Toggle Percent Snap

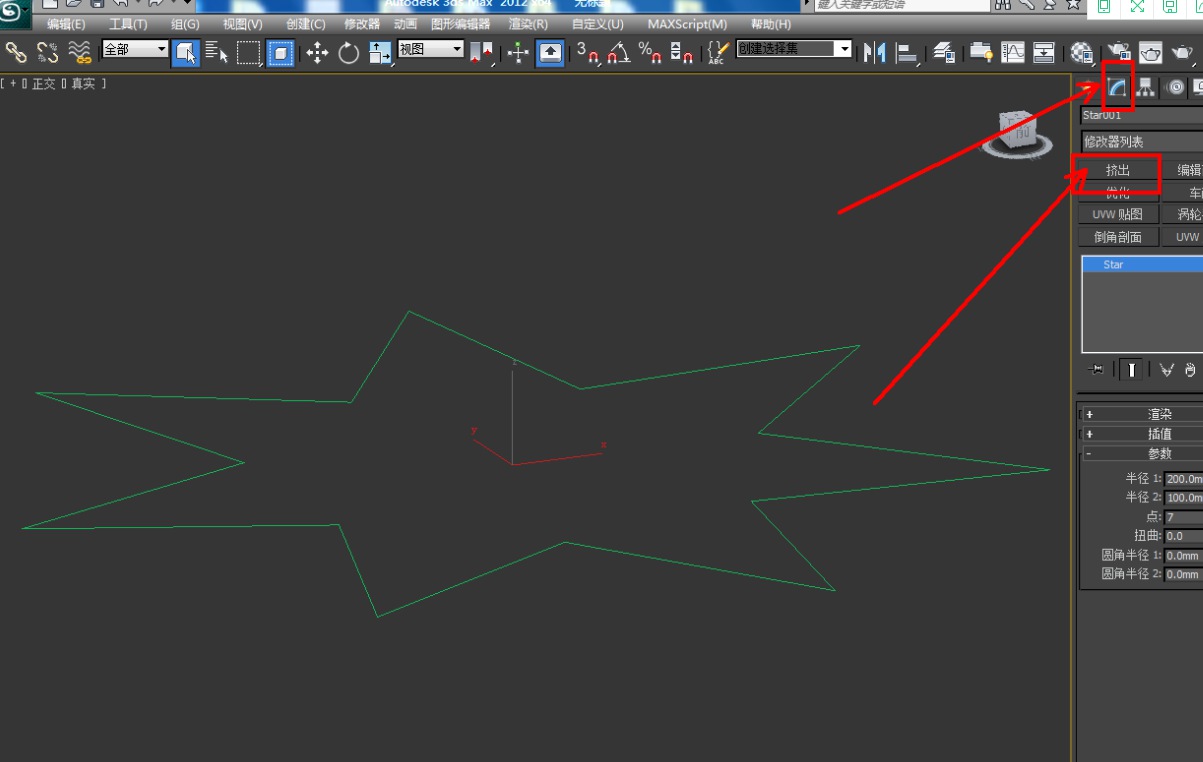tap(650, 52)
